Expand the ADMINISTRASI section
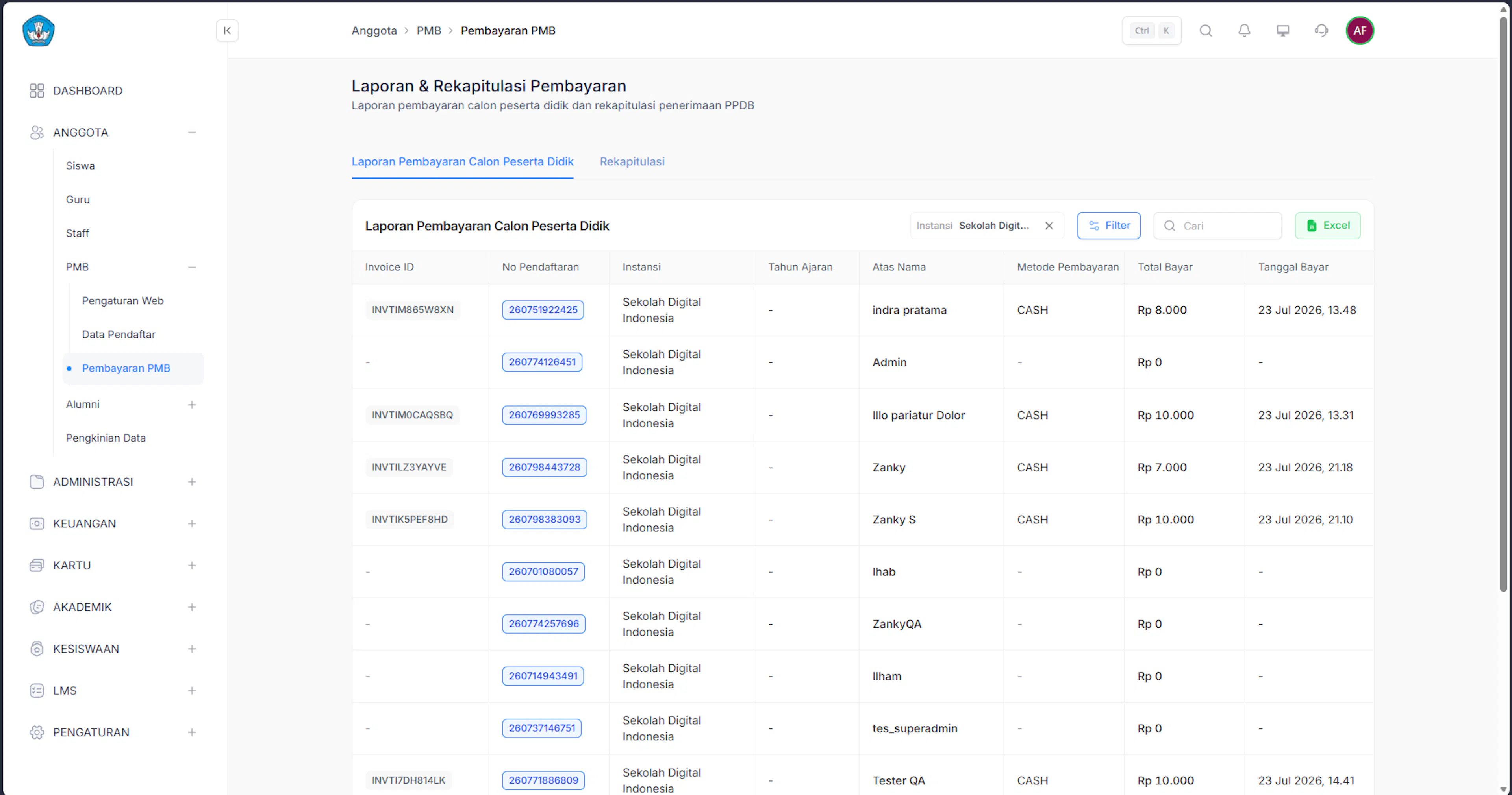1512x795 pixels. (192, 482)
